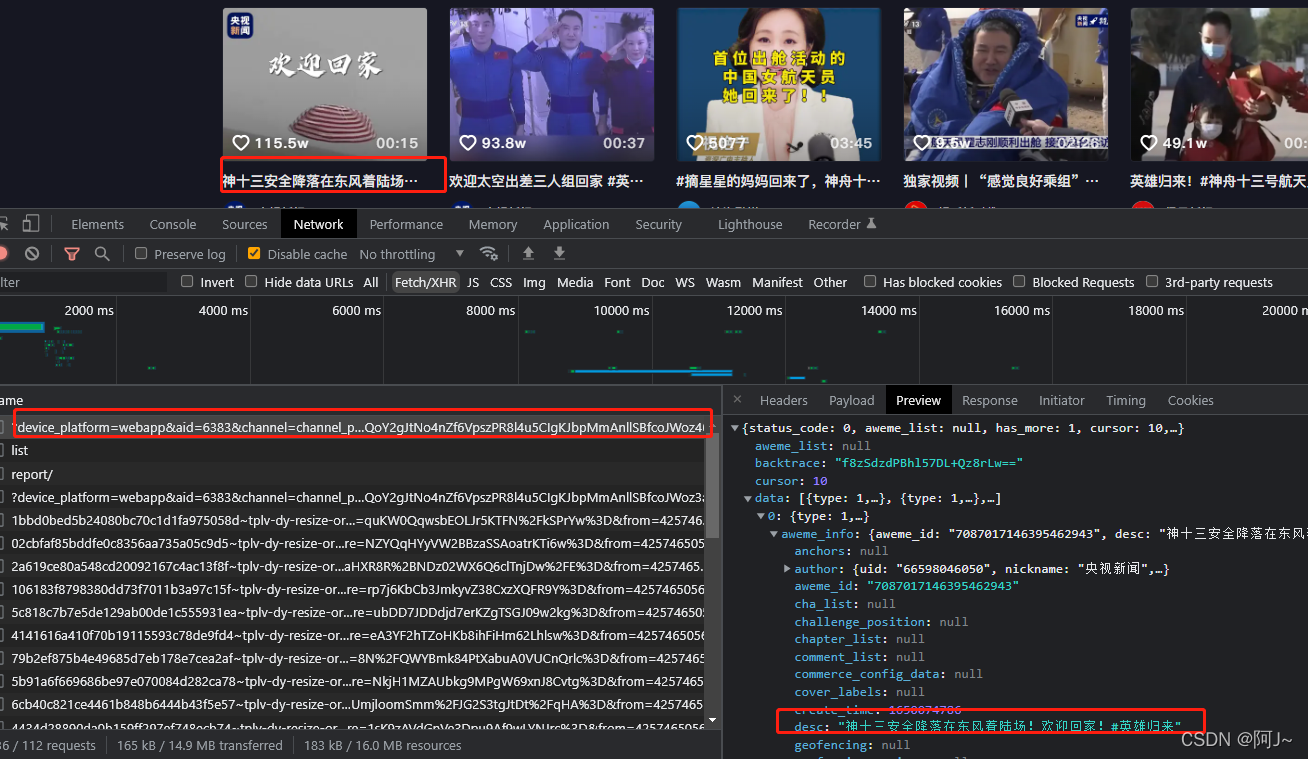Switch to Performance tab
The height and width of the screenshot is (759, 1308).
(x=406, y=224)
